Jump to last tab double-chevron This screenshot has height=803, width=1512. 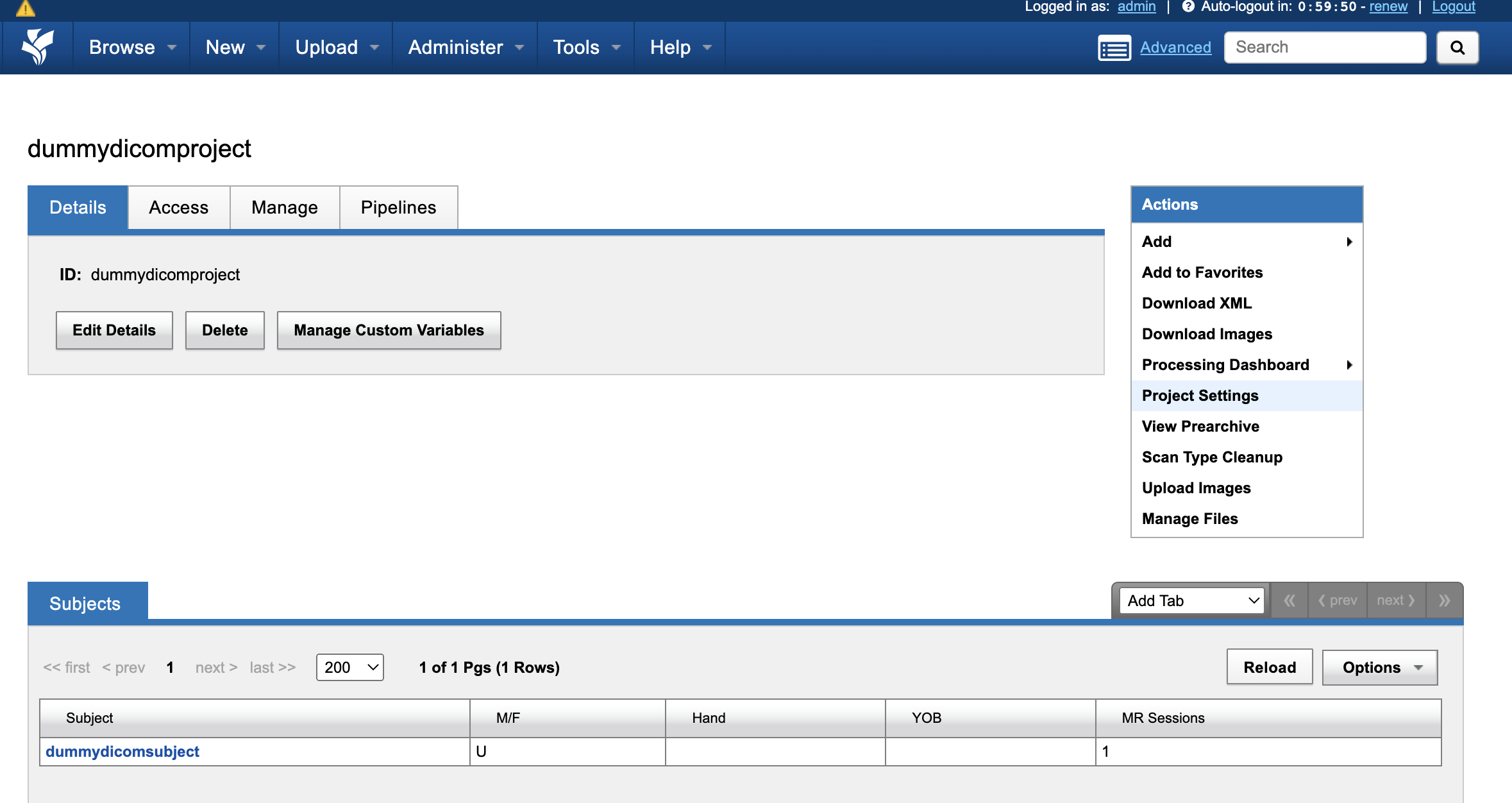pyautogui.click(x=1444, y=600)
